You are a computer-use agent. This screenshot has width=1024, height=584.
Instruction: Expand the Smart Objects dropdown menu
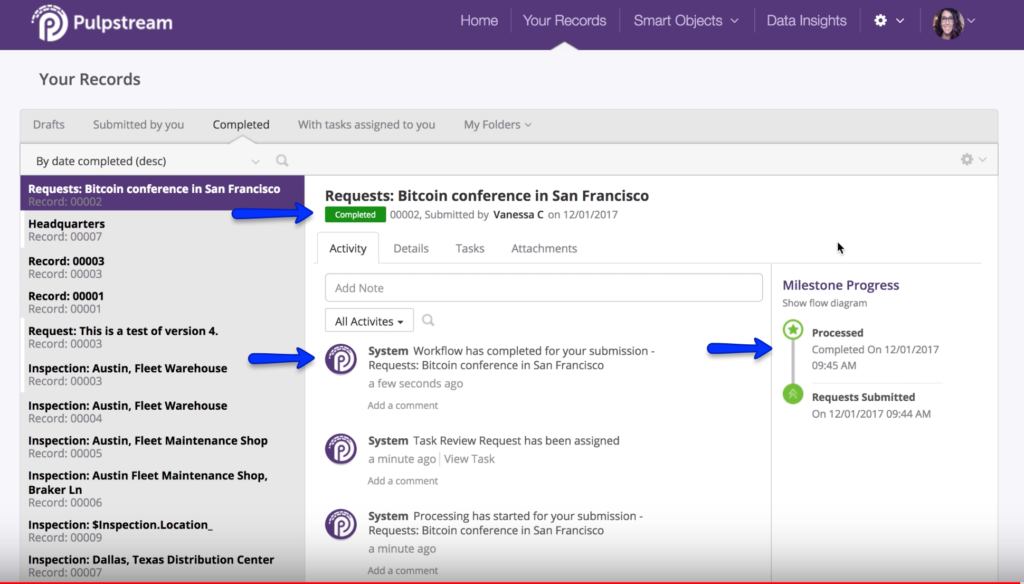click(686, 20)
